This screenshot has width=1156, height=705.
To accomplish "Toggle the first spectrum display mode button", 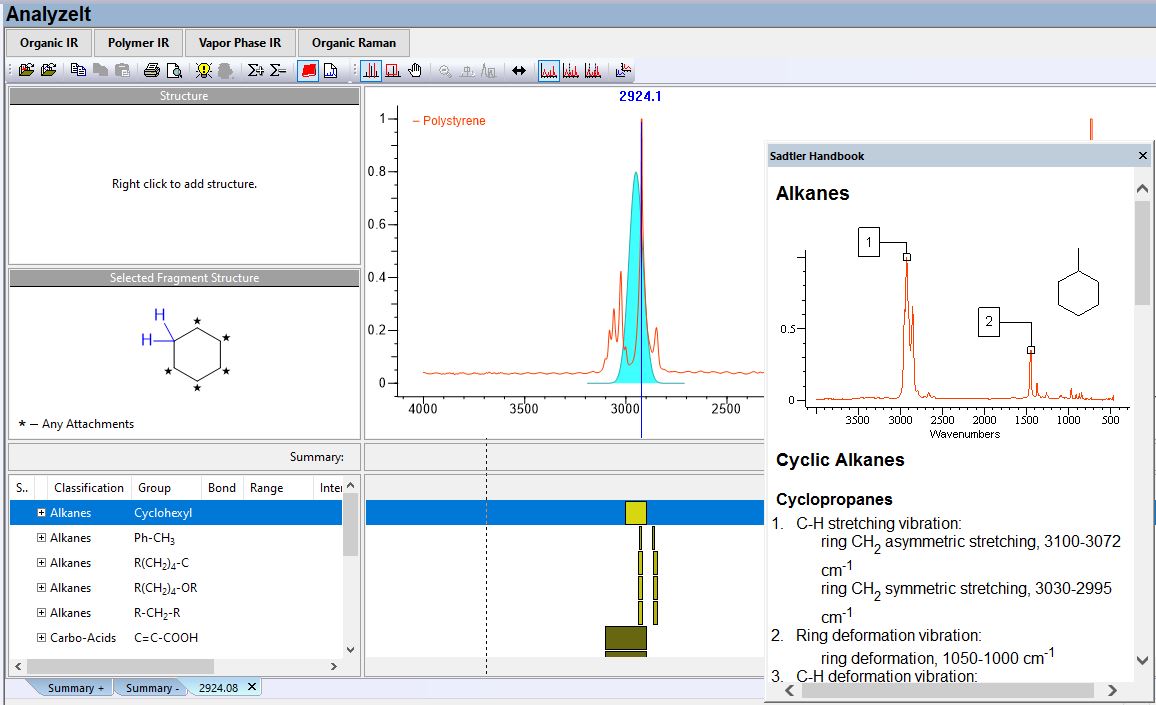I will coord(549,71).
